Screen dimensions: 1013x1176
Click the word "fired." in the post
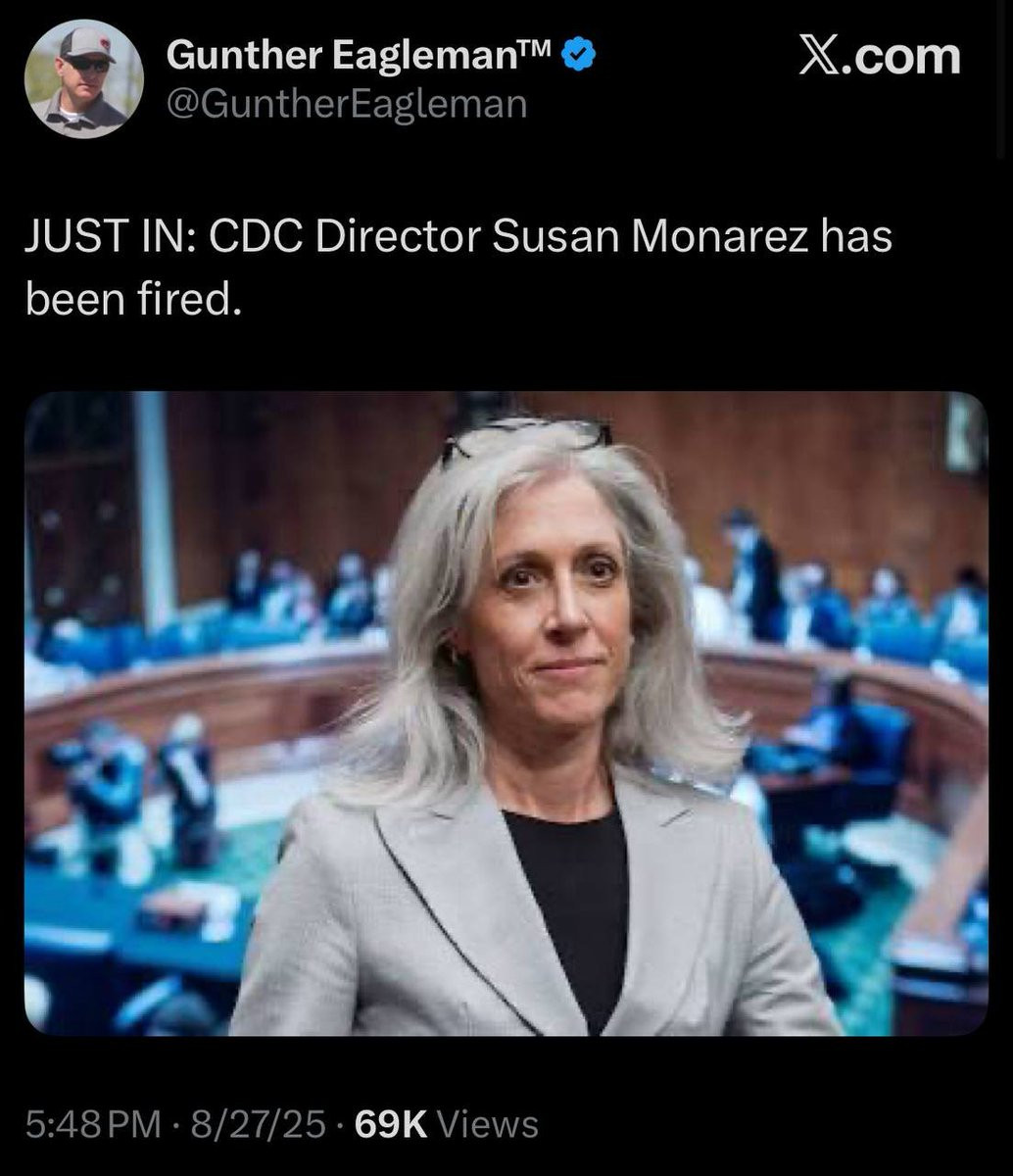[x=180, y=300]
